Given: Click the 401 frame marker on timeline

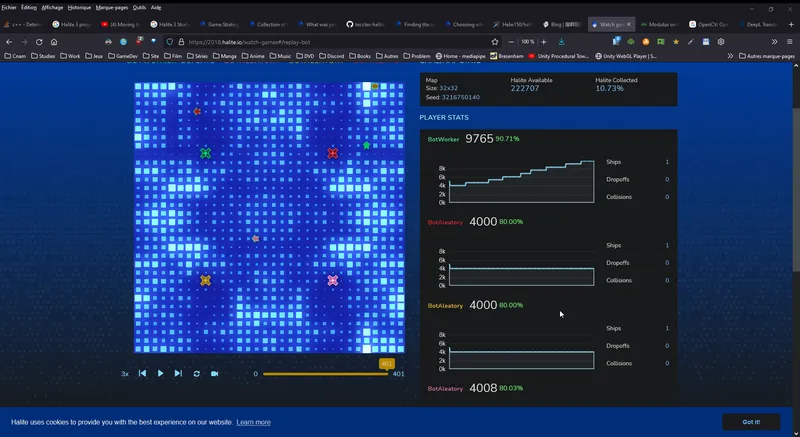Looking at the screenshot, I should click(x=387, y=364).
